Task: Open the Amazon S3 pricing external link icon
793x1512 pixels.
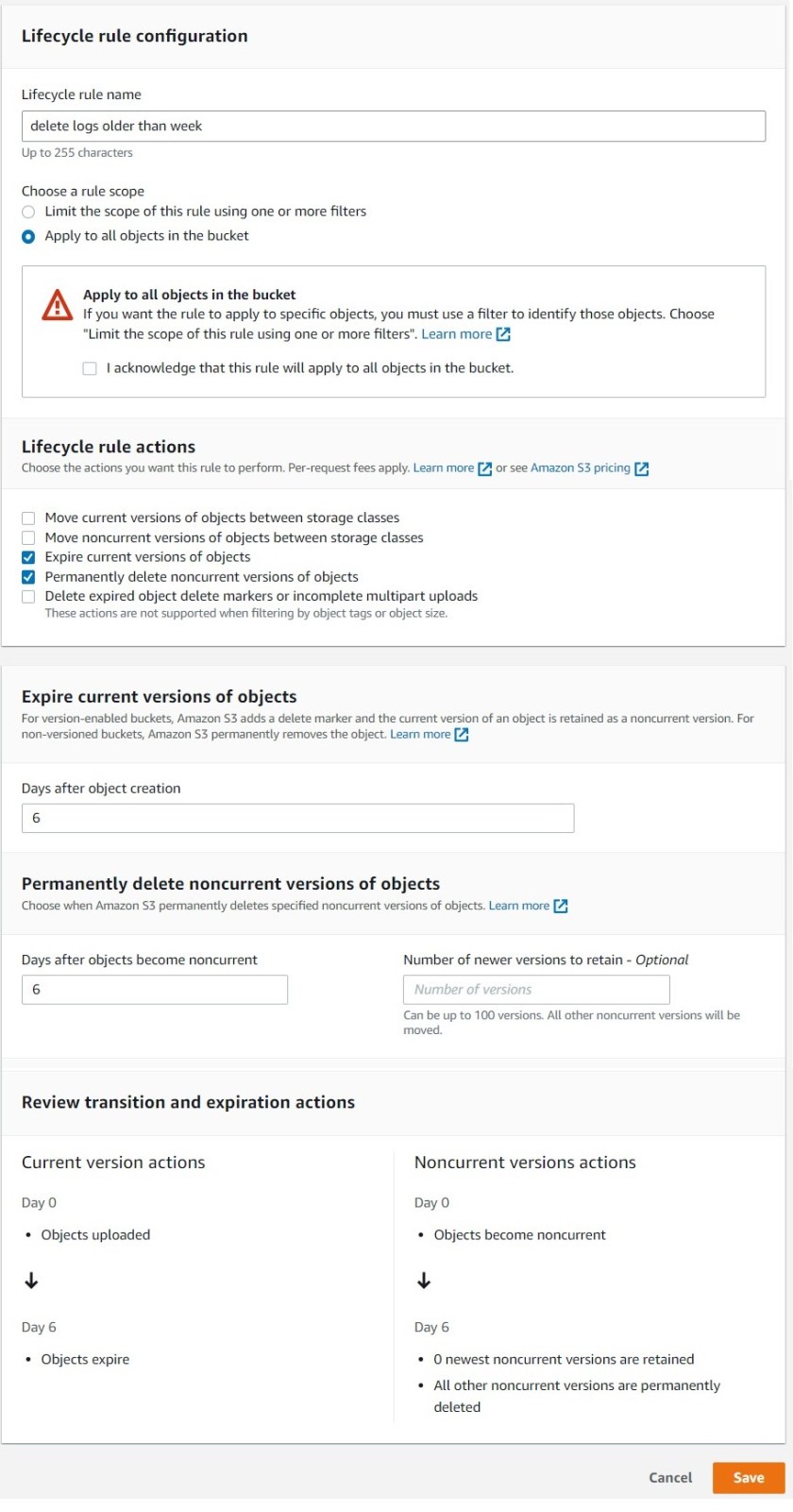Action: coord(642,467)
